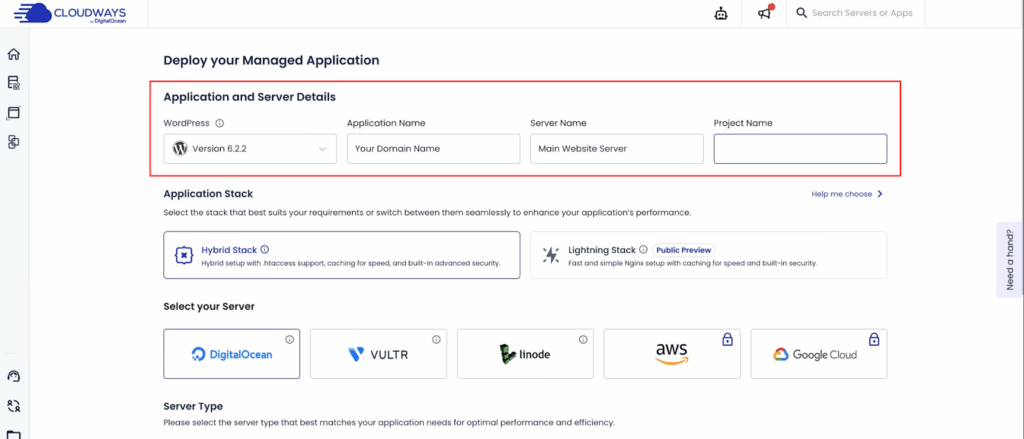The height and width of the screenshot is (439, 1024).
Task: Click the Help me choose link
Action: click(x=847, y=194)
